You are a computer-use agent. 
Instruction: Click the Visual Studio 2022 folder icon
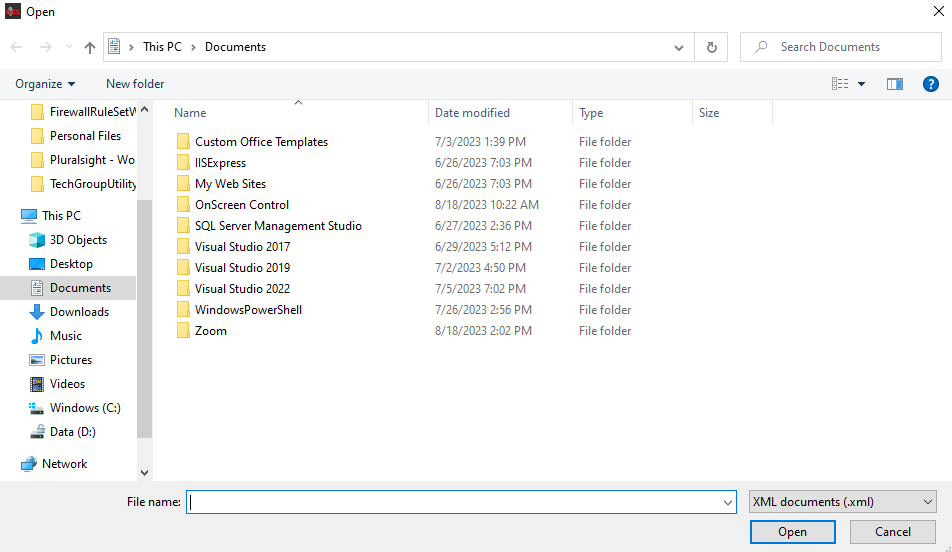(x=183, y=288)
